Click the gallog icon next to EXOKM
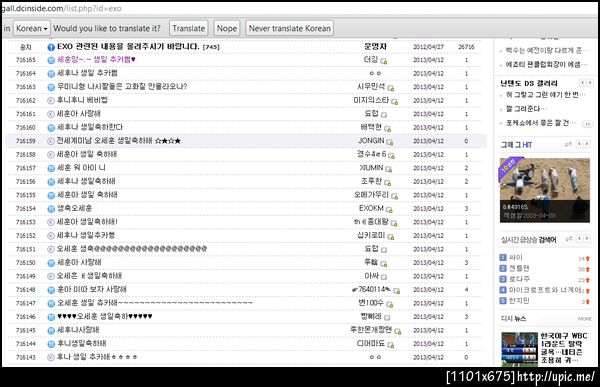Image resolution: width=600 pixels, height=387 pixels. pyautogui.click(x=389, y=210)
